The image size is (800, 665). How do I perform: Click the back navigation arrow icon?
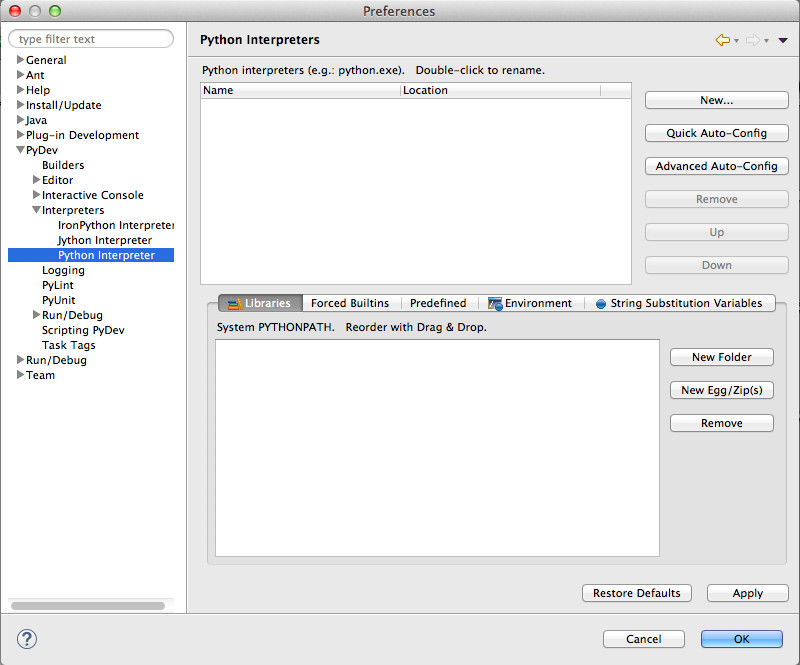coord(721,40)
